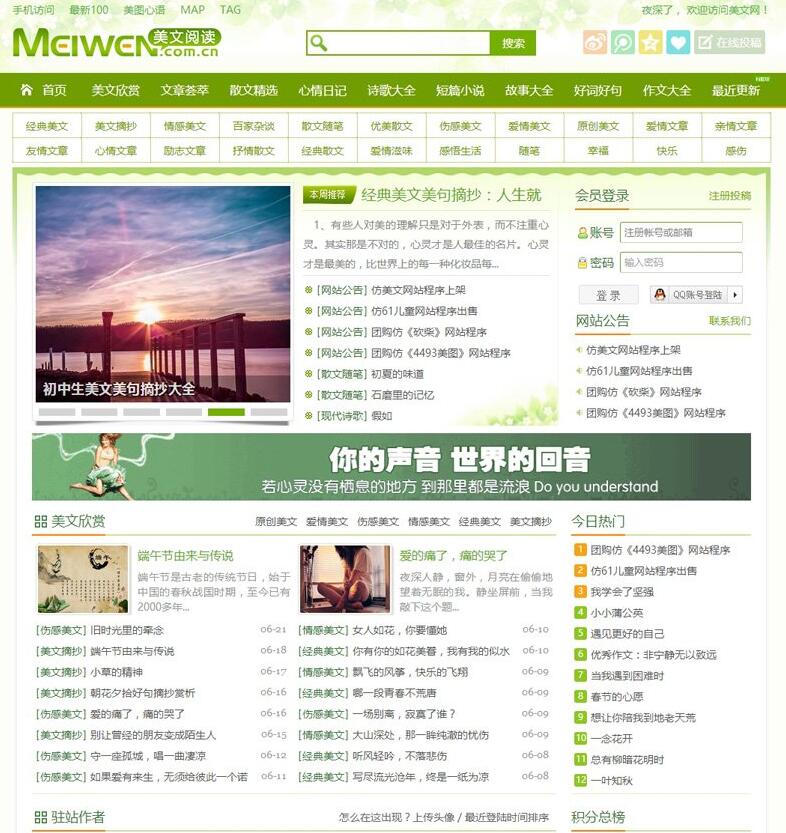Open 美文摘抄 tab in 美文欣赏 section
Screen dimensions: 786x833
click(x=531, y=522)
